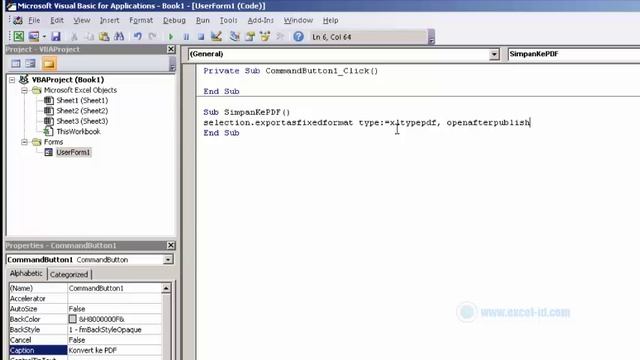Open the Tools menu
The height and width of the screenshot is (360, 640).
[228, 20]
